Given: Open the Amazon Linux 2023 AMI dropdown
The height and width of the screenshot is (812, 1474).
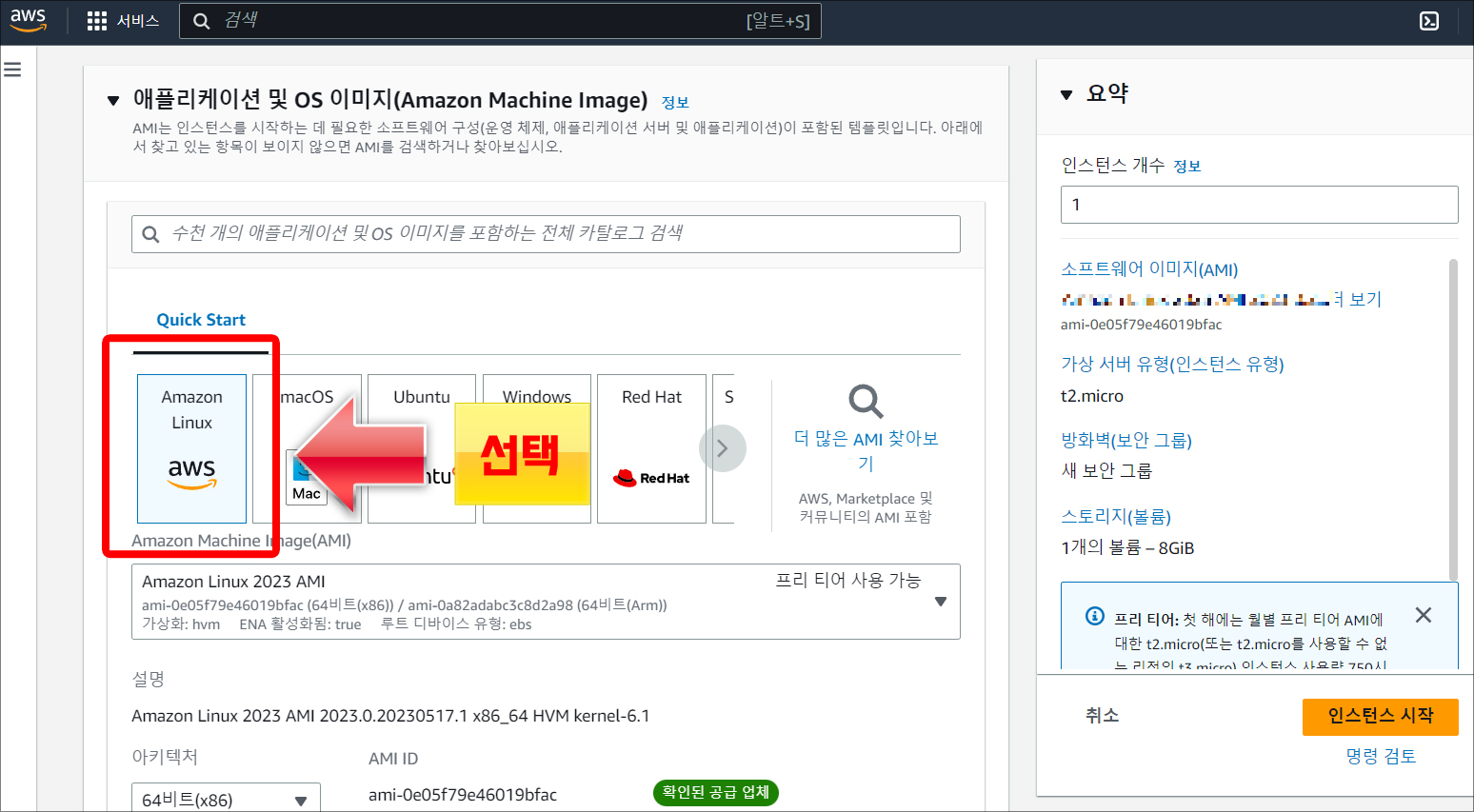Looking at the screenshot, I should coord(546,602).
